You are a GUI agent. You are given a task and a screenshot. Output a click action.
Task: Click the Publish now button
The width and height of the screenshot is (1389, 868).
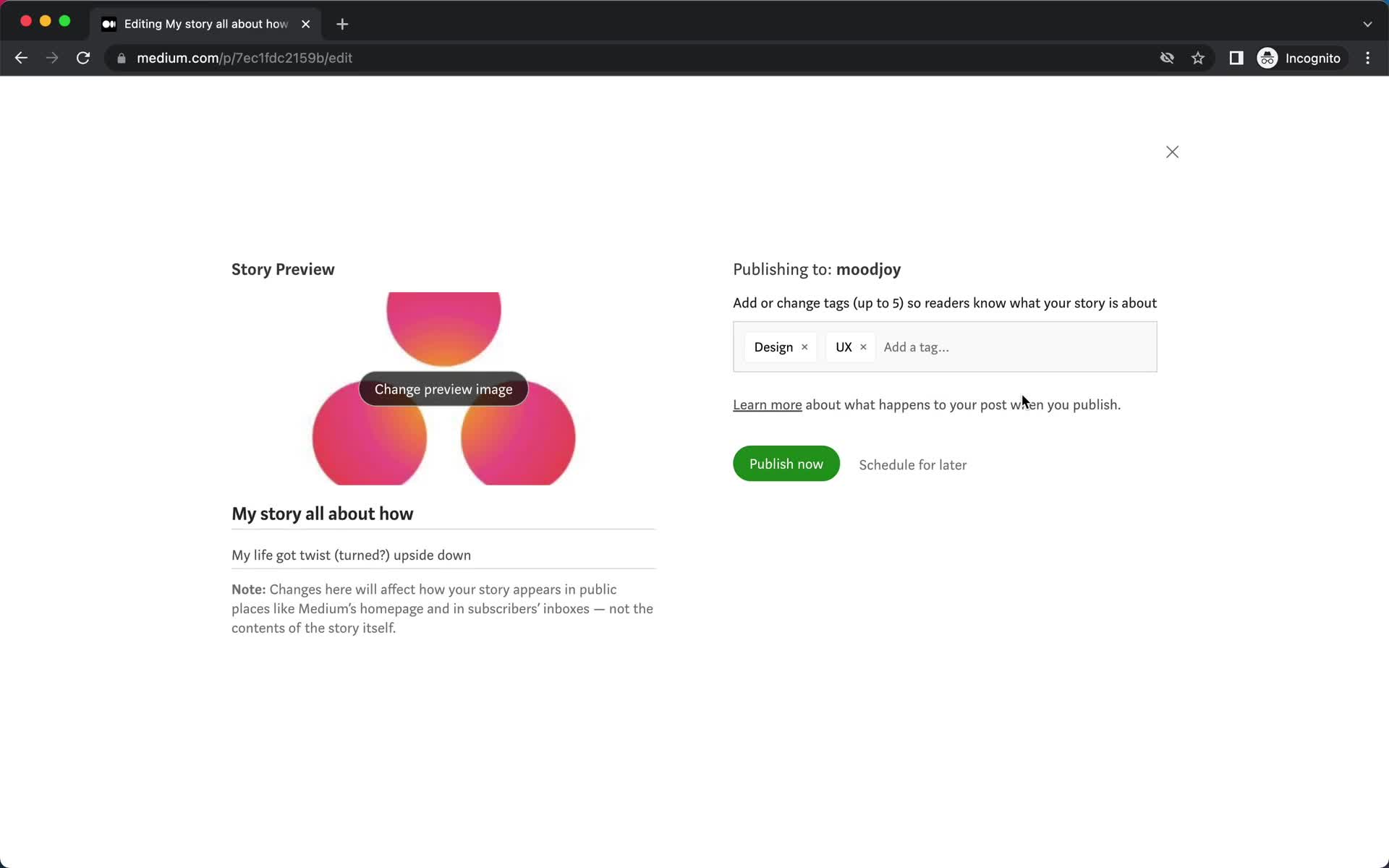coord(786,463)
